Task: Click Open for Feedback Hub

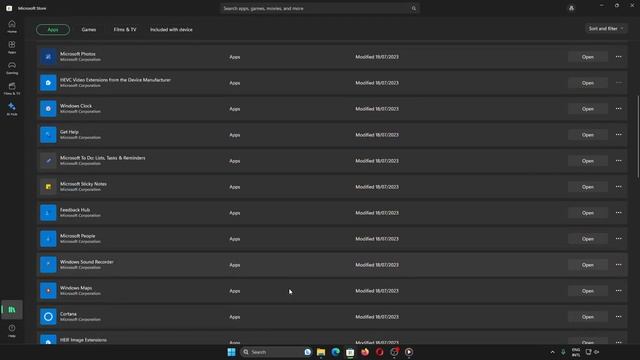Action: (588, 213)
